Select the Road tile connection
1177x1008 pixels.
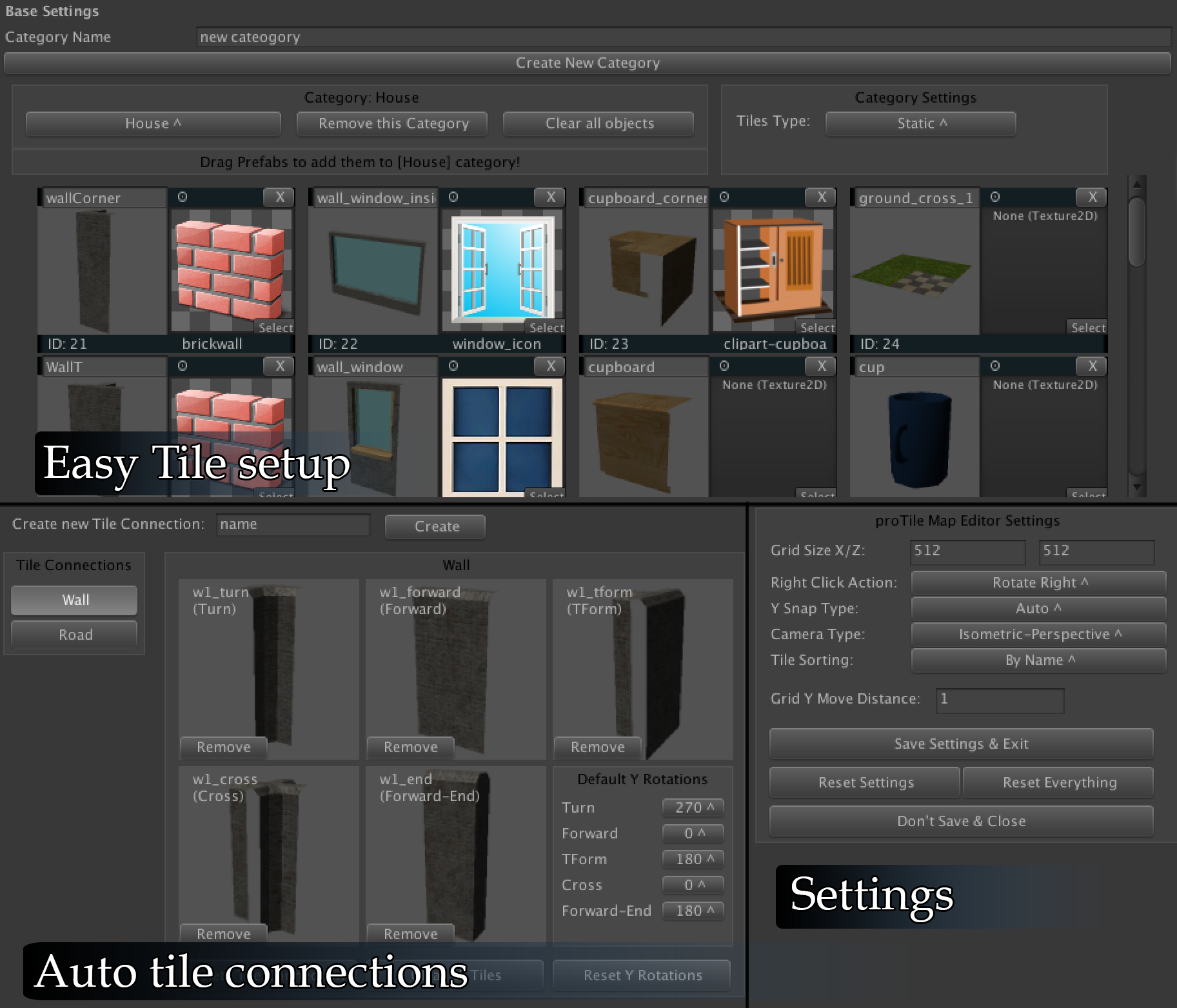(x=74, y=635)
